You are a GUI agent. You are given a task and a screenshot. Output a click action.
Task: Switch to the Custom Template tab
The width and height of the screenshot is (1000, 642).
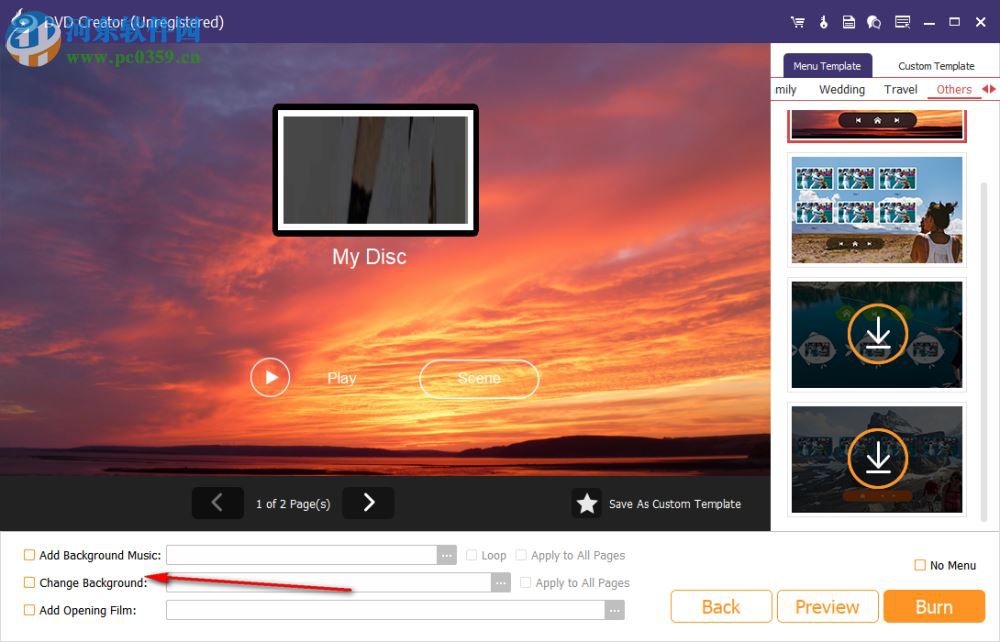(935, 65)
